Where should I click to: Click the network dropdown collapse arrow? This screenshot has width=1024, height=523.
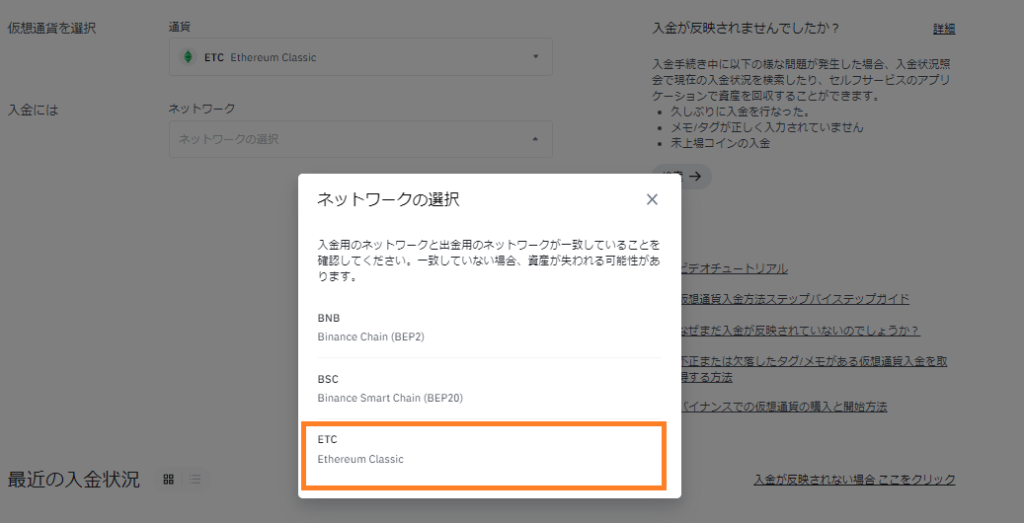[536, 139]
